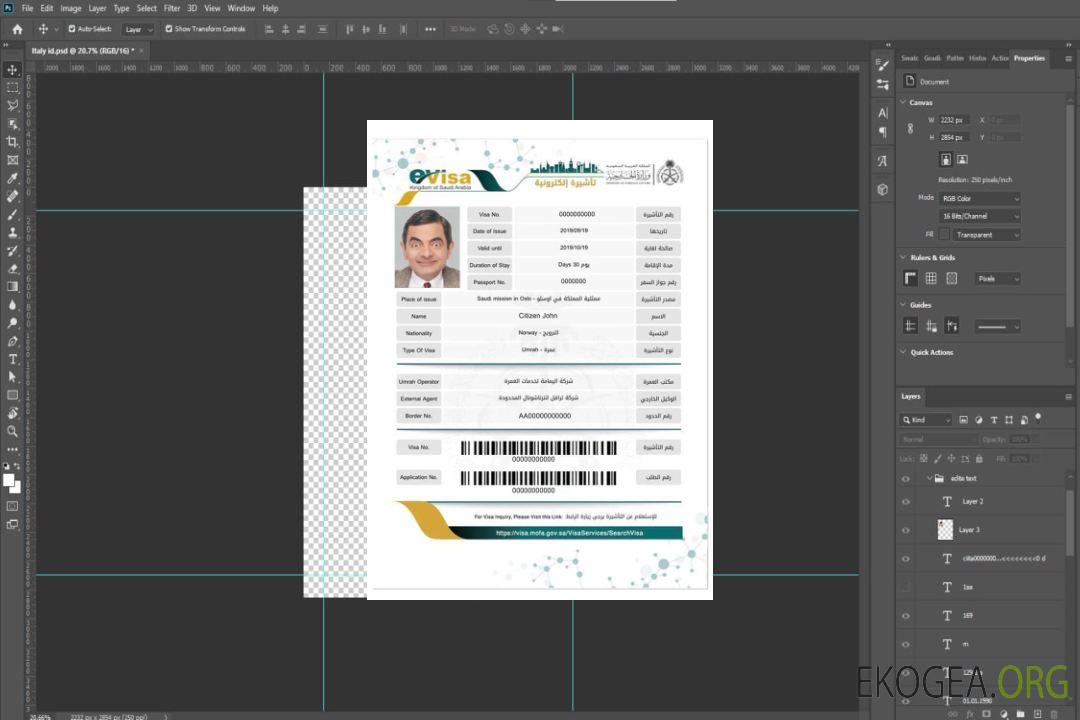Viewport: 1080px width, 720px height.
Task: Toggle the Auto-Select checkbox
Action: tap(72, 29)
